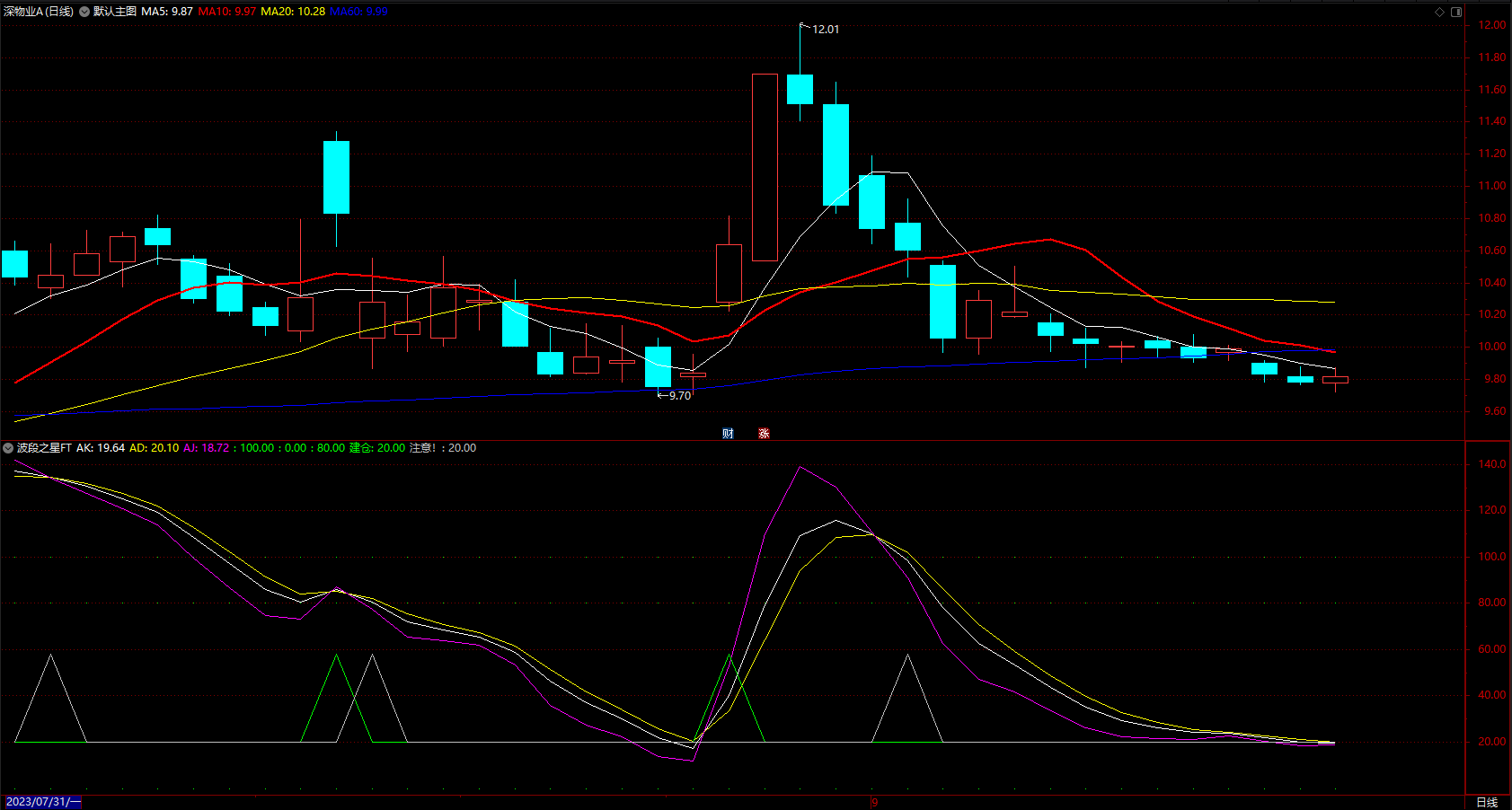Click the 默认主图 indicator name
Image resolution: width=1512 pixels, height=810 pixels.
[115, 12]
